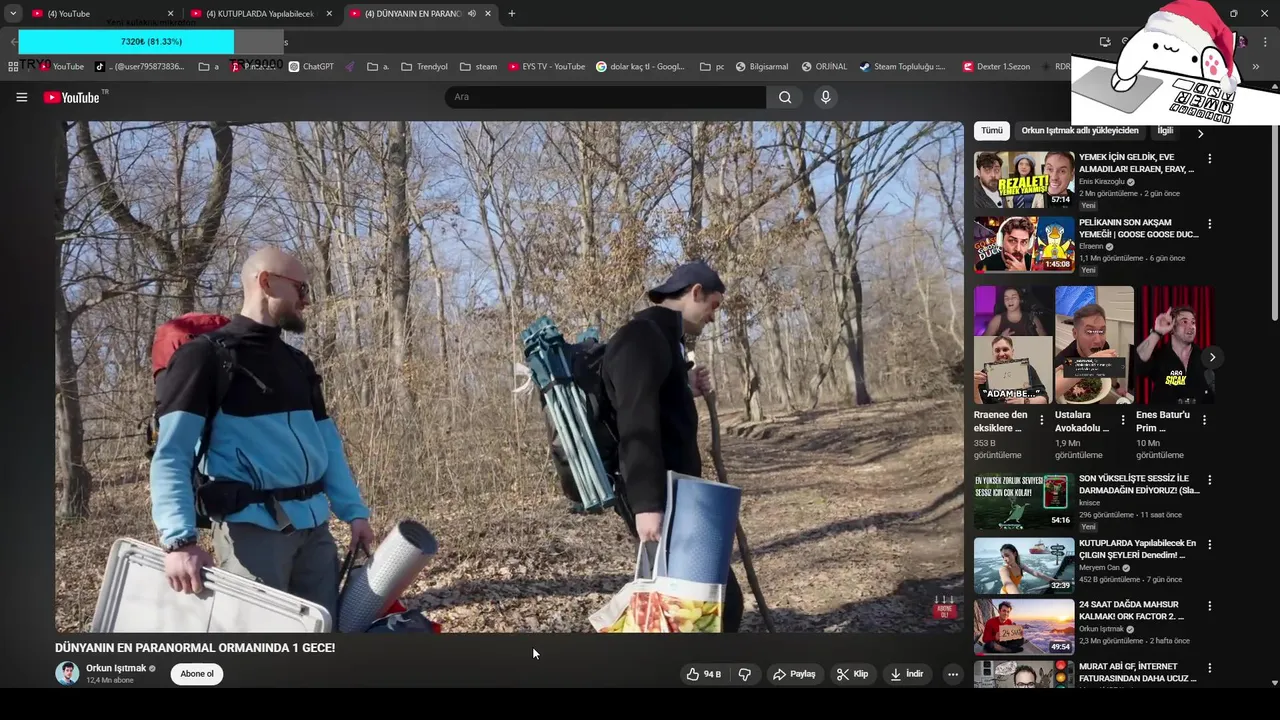Open the browser apps grid icon
The height and width of the screenshot is (720, 1280).
coord(13,67)
